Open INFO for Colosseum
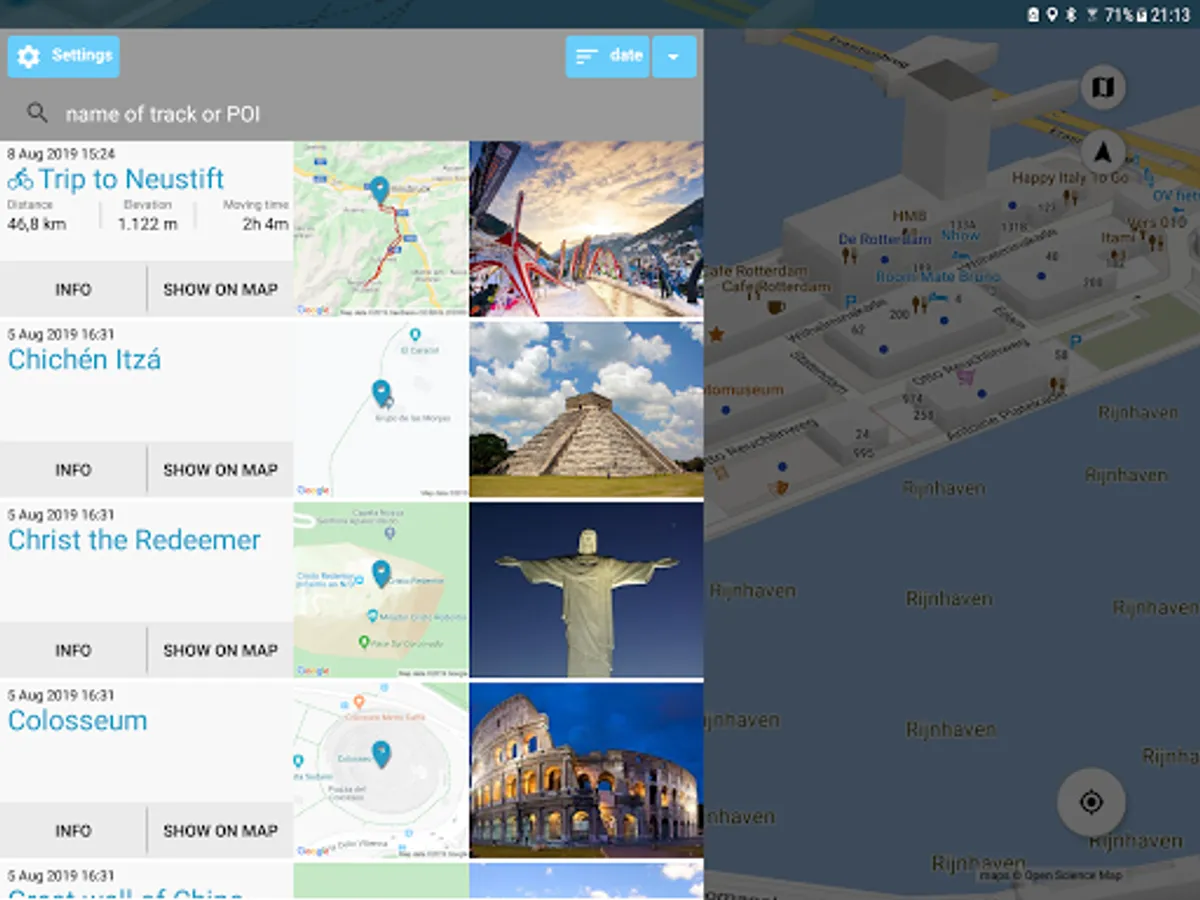Viewport: 1200px width, 900px height. [73, 831]
